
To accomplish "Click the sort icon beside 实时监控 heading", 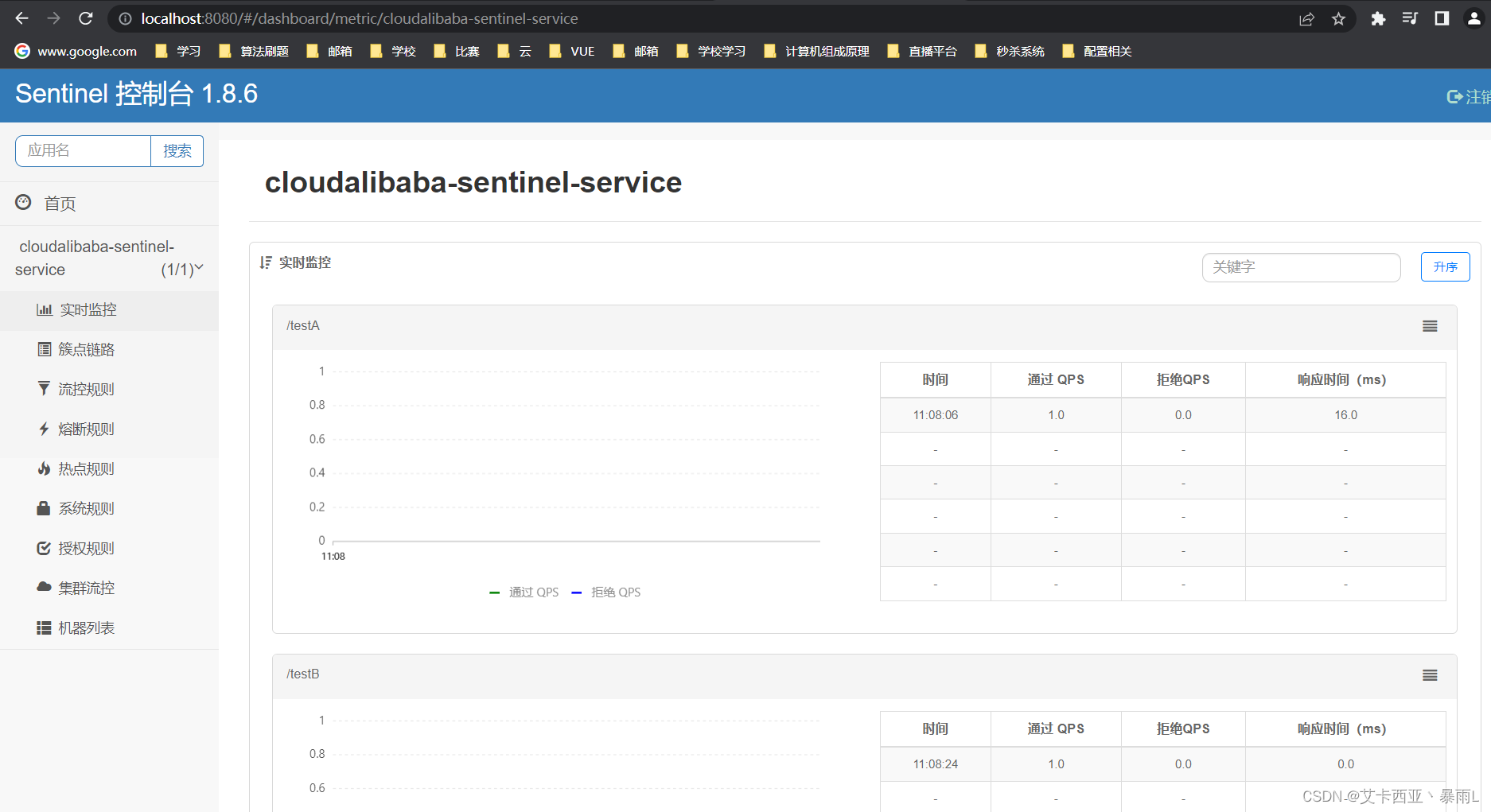I will pyautogui.click(x=266, y=262).
